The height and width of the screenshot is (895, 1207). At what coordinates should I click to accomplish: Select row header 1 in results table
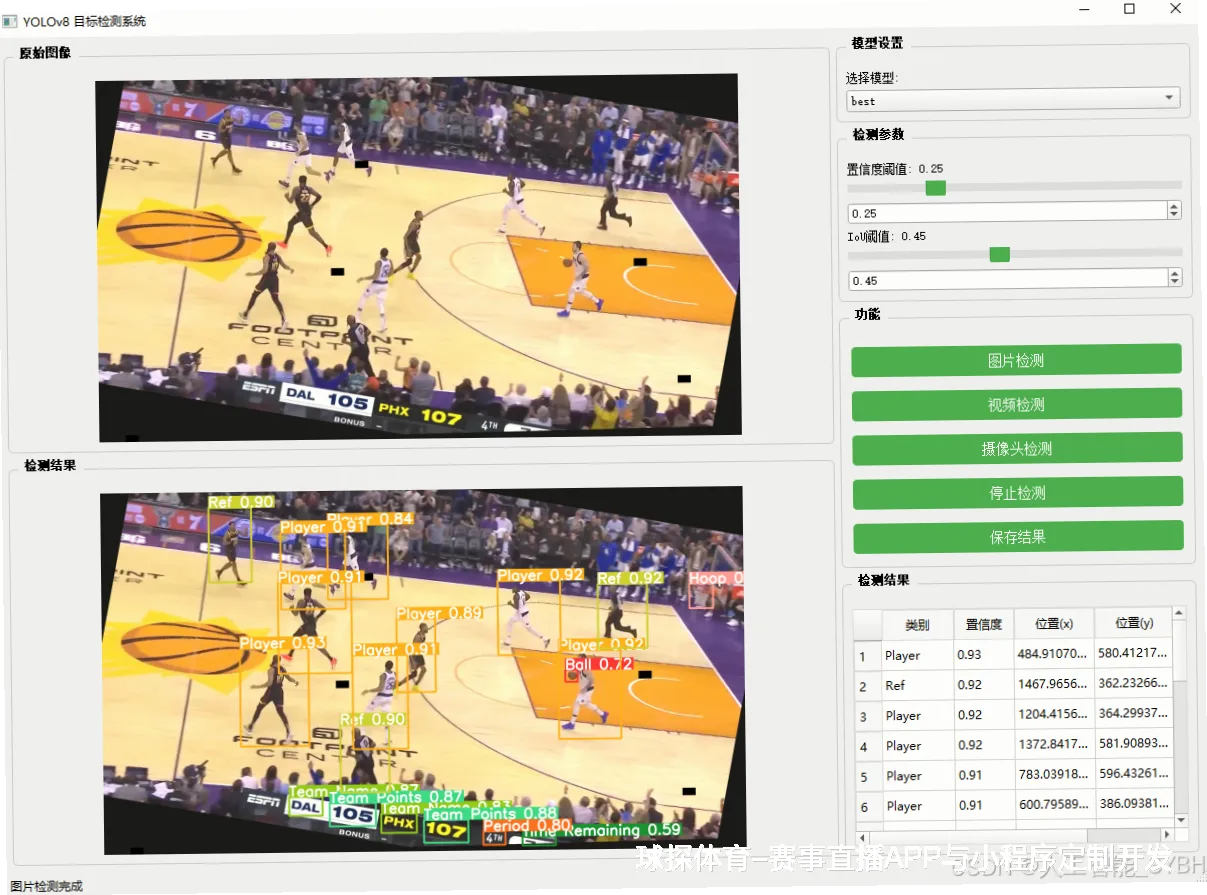tap(866, 656)
